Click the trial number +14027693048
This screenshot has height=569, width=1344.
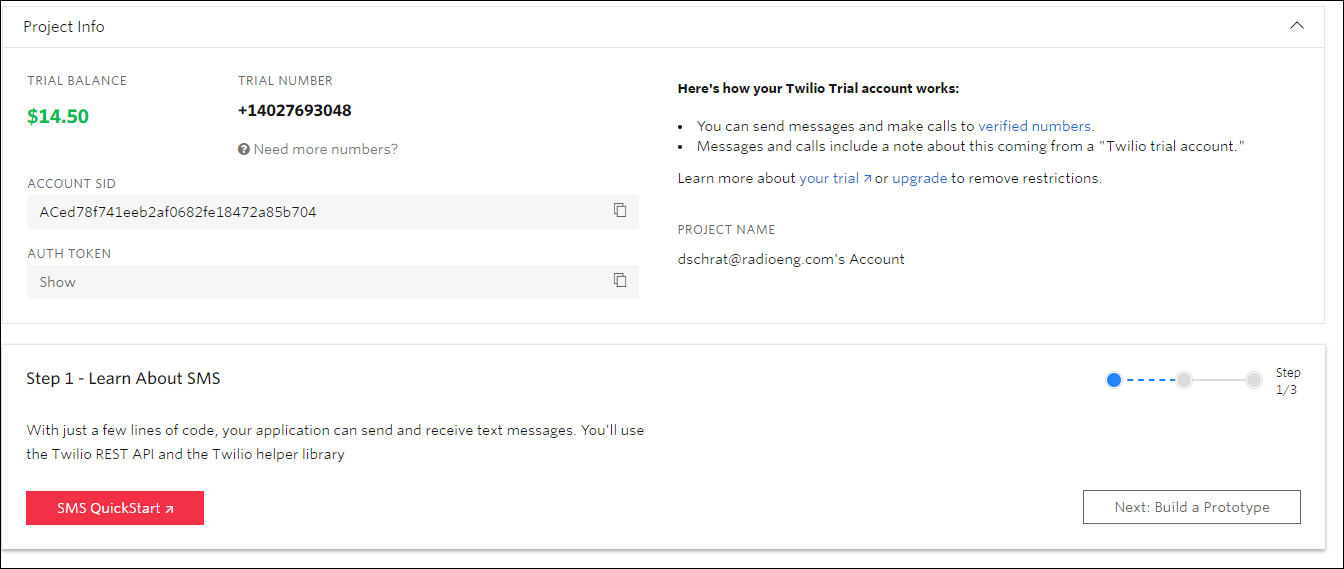(x=294, y=111)
